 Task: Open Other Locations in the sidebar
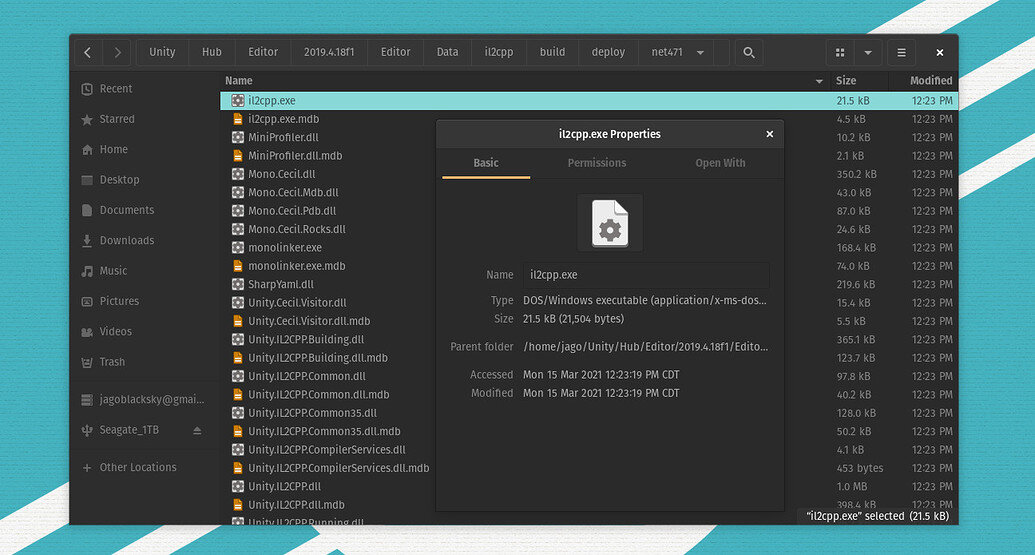(138, 467)
